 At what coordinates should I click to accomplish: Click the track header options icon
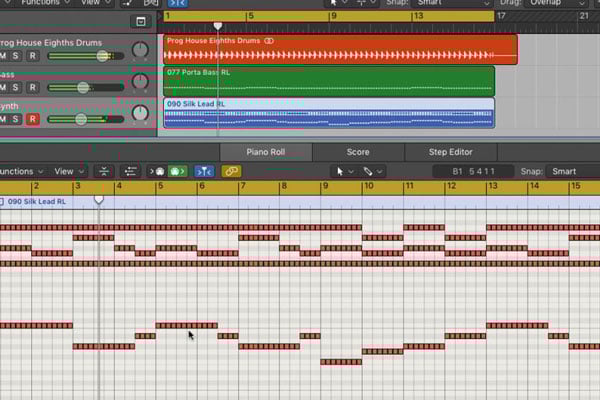click(140, 21)
